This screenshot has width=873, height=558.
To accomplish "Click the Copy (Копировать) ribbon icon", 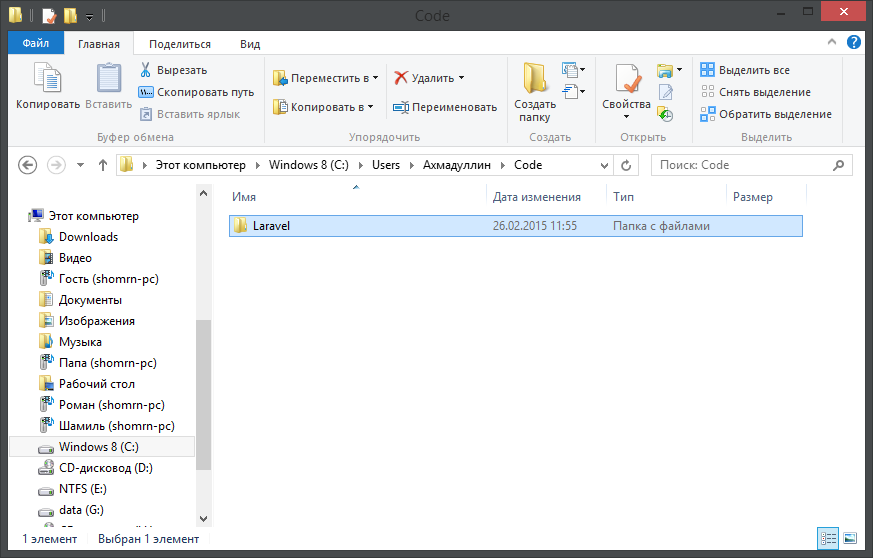I will (47, 78).
